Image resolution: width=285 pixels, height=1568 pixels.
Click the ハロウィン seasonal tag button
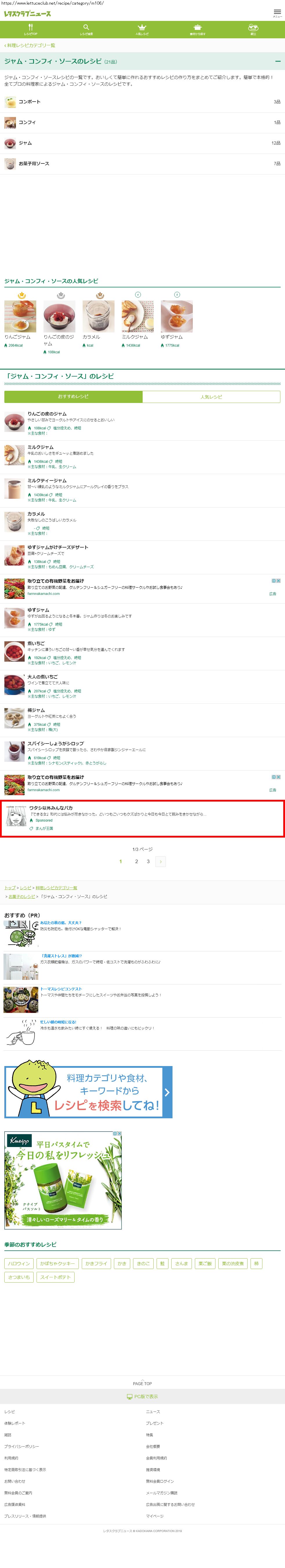click(x=19, y=1264)
